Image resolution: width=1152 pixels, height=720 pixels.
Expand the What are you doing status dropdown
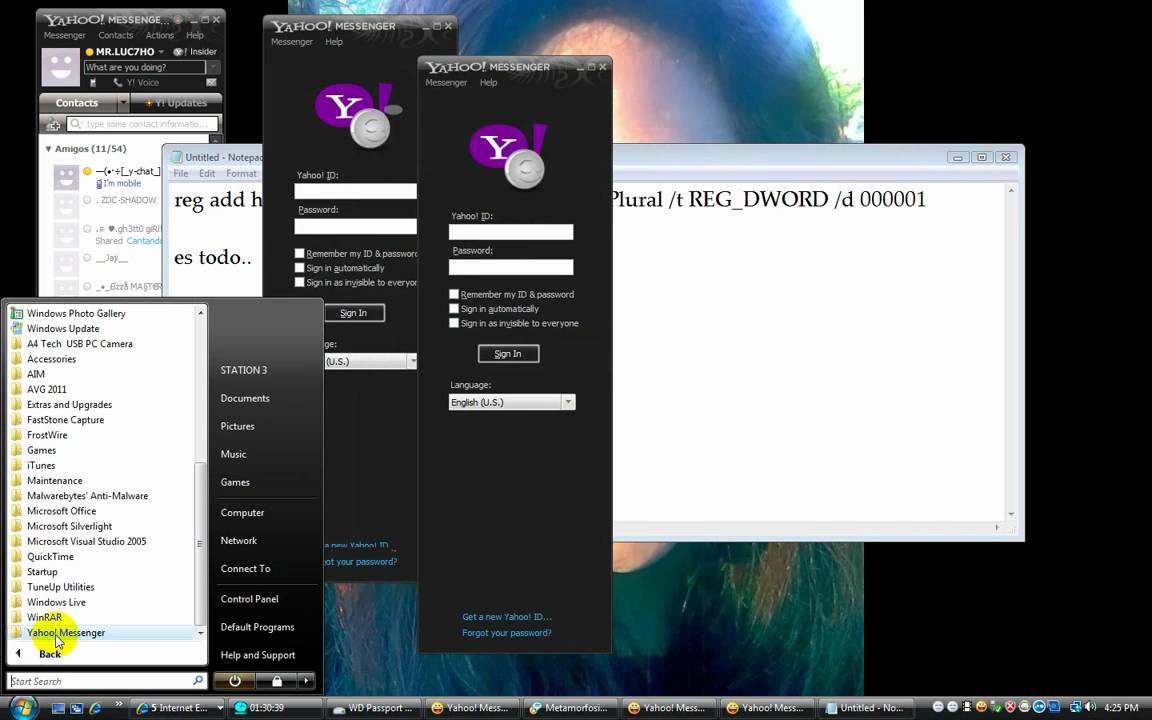(213, 67)
